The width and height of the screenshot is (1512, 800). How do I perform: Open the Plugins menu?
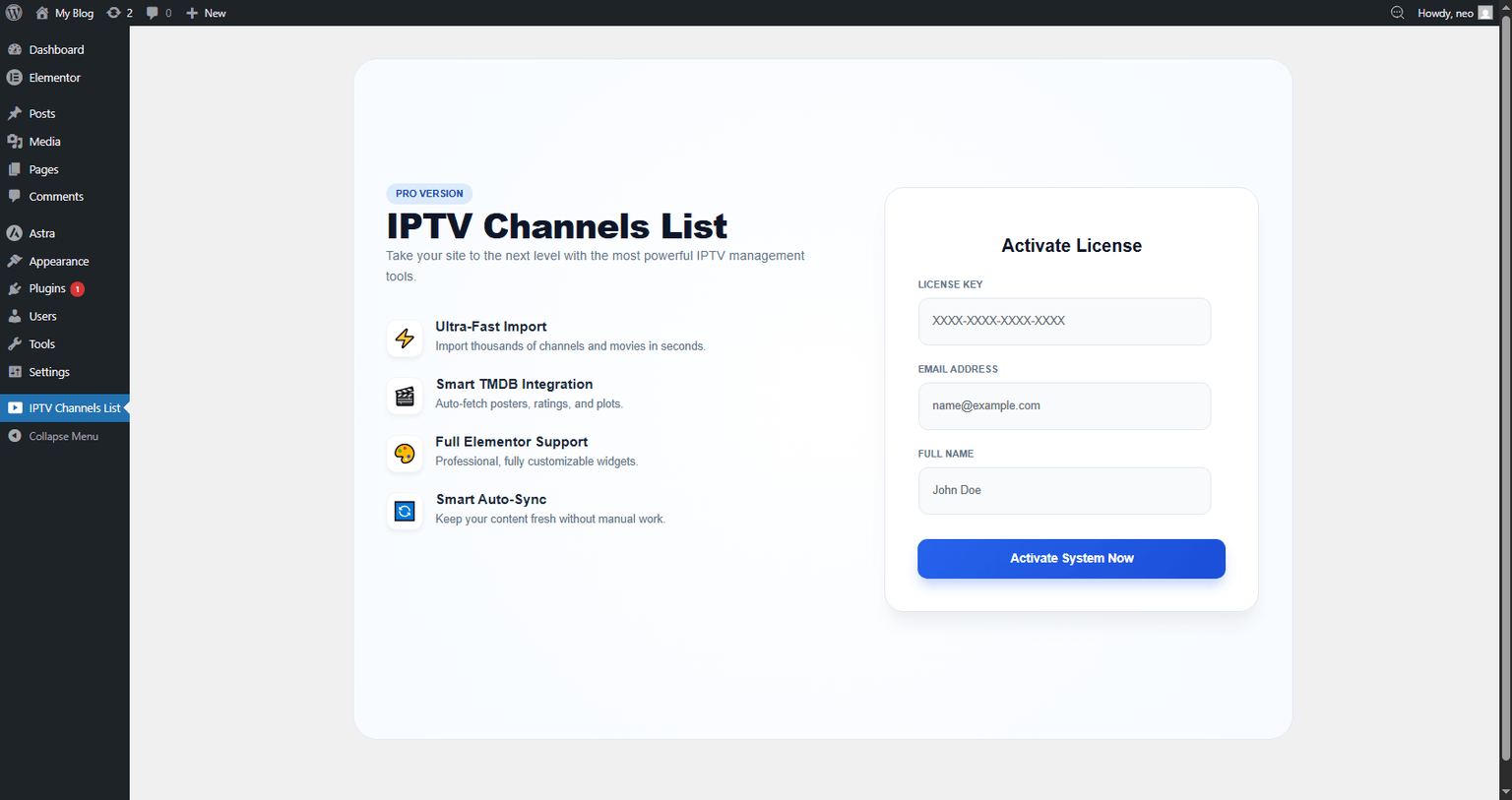65,288
